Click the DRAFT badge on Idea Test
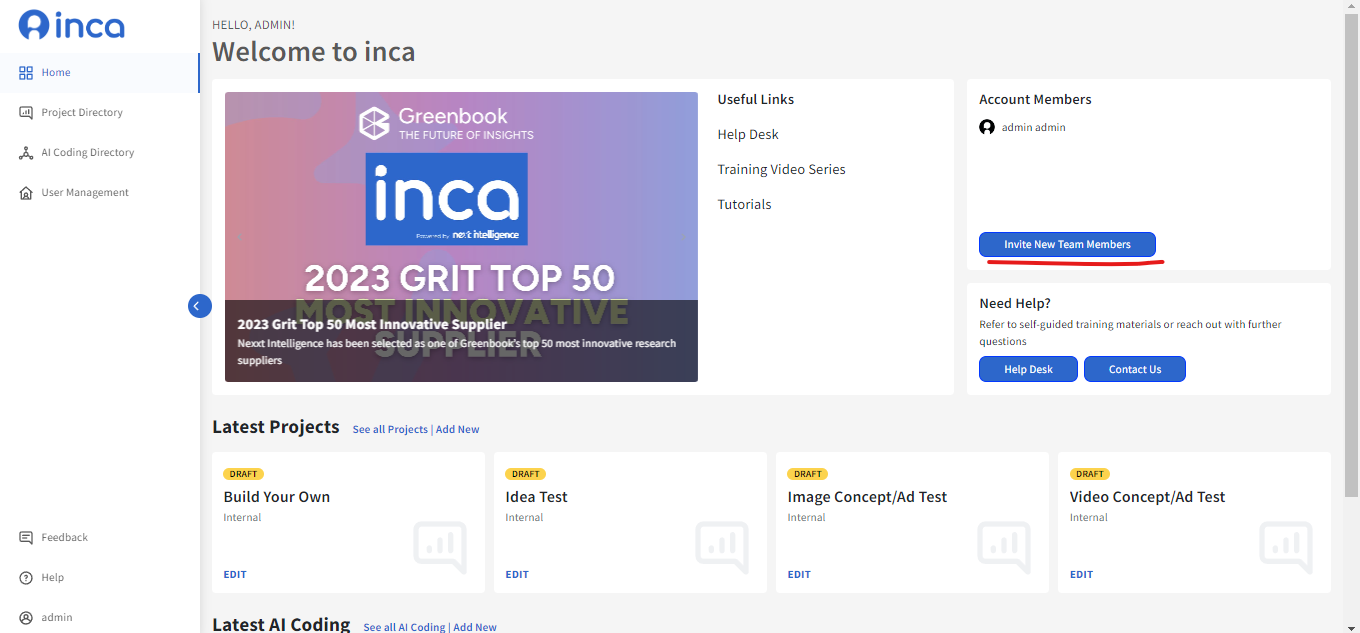1360x633 pixels. pos(525,474)
